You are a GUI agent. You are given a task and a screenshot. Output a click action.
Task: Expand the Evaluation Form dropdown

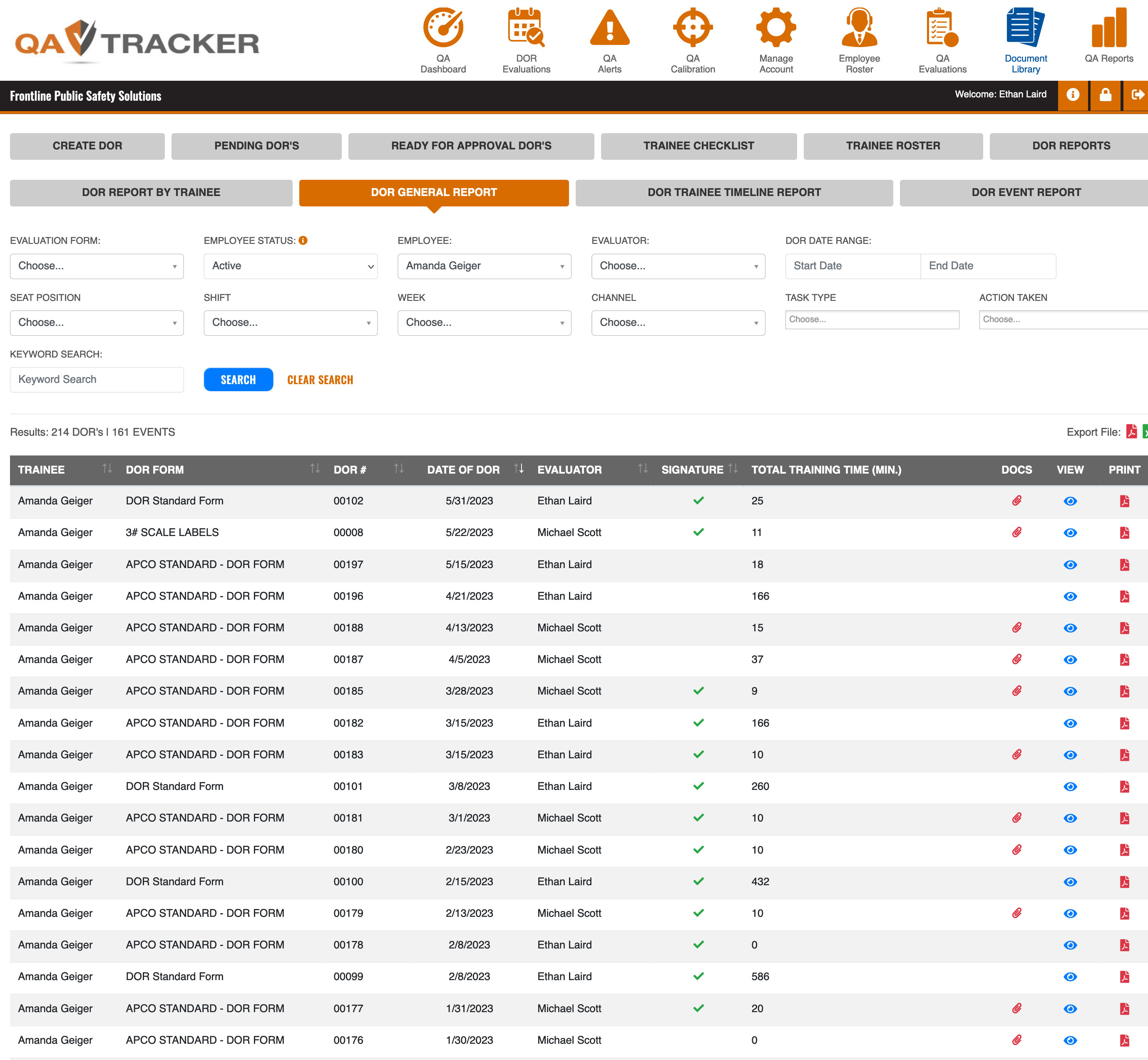(x=97, y=266)
